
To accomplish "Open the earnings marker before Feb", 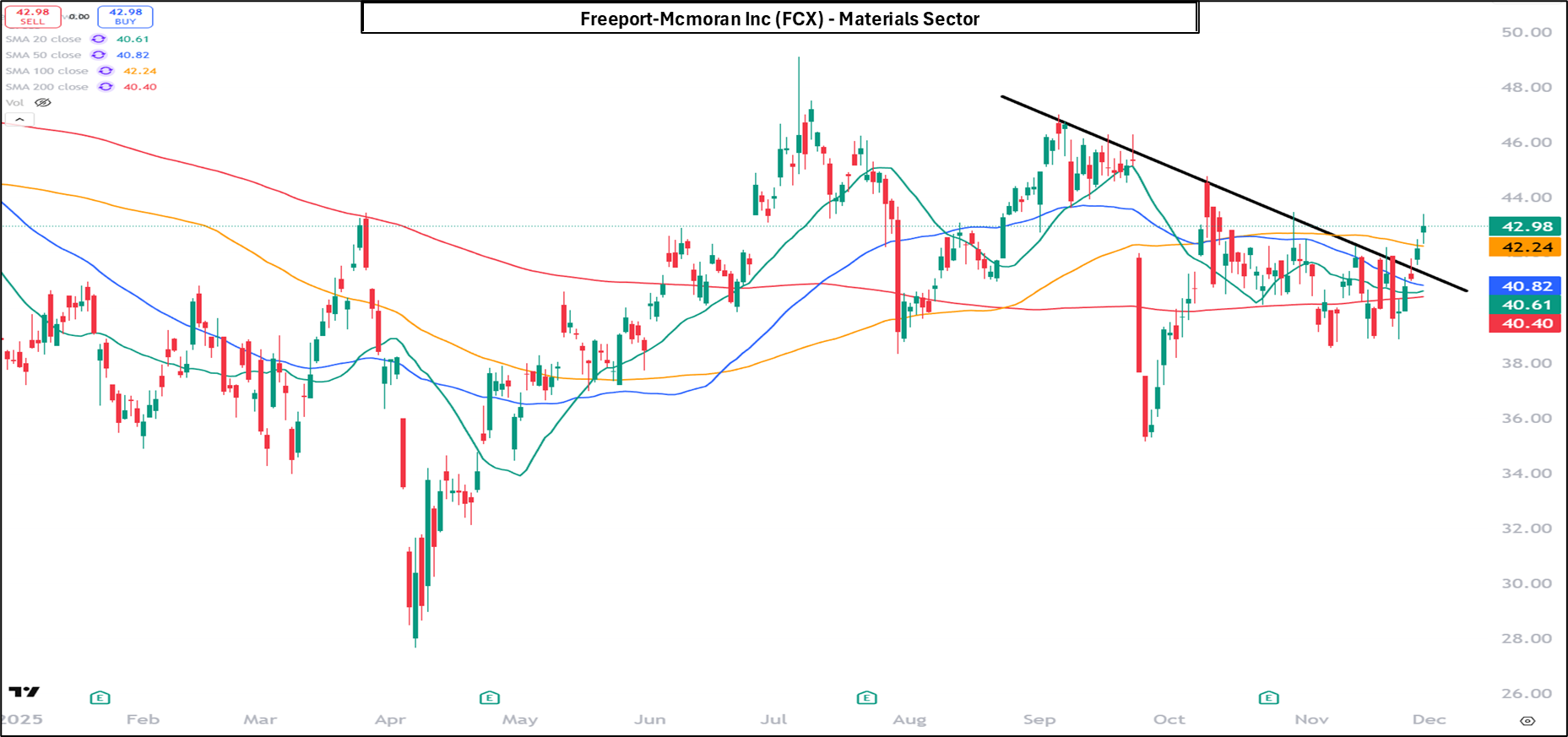I will [100, 697].
